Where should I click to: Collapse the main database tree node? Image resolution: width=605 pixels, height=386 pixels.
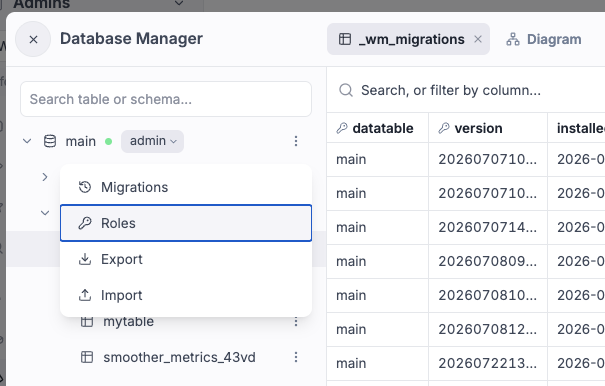click(x=27, y=141)
